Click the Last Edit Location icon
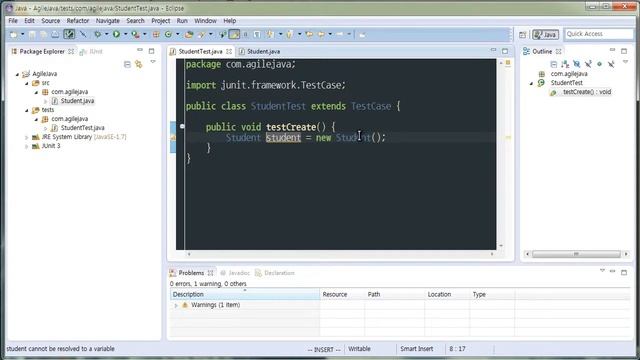This screenshot has height=360, width=640. [x=309, y=34]
